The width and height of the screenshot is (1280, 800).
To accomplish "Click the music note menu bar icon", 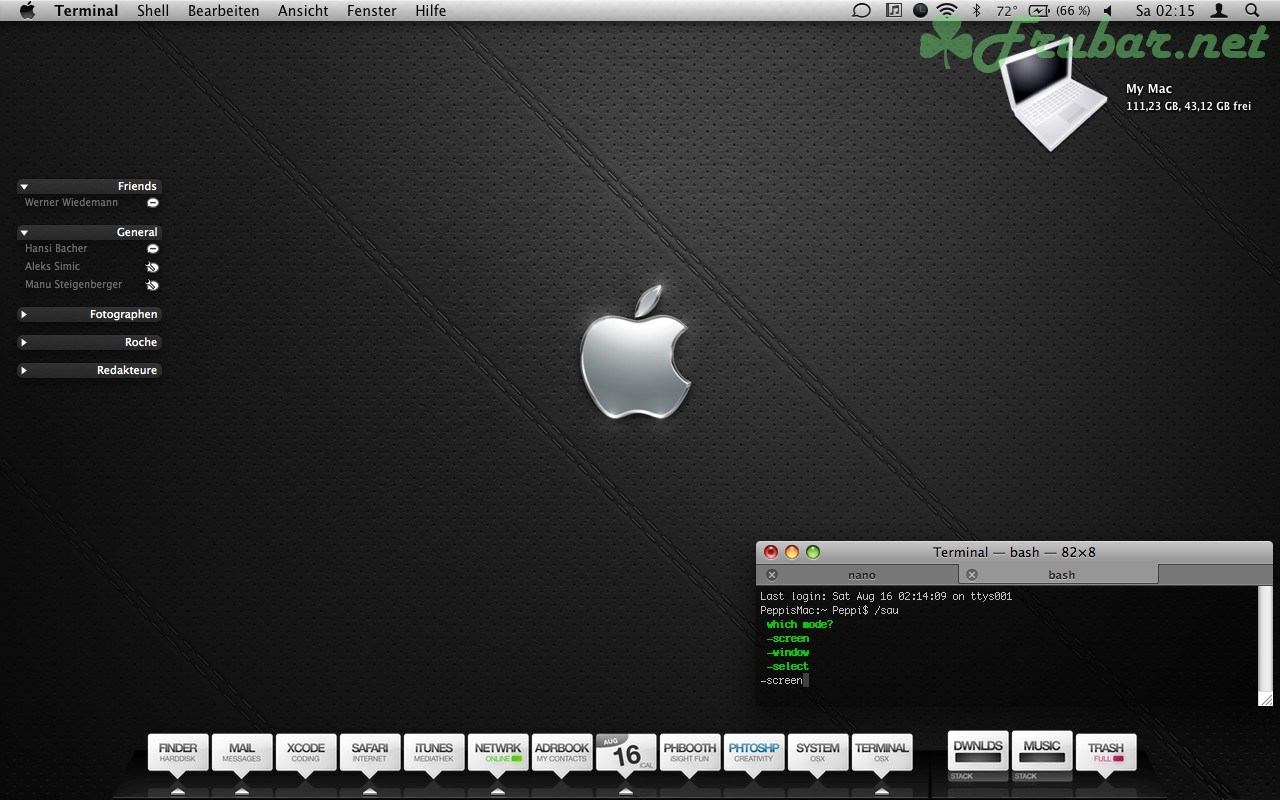I will (893, 11).
